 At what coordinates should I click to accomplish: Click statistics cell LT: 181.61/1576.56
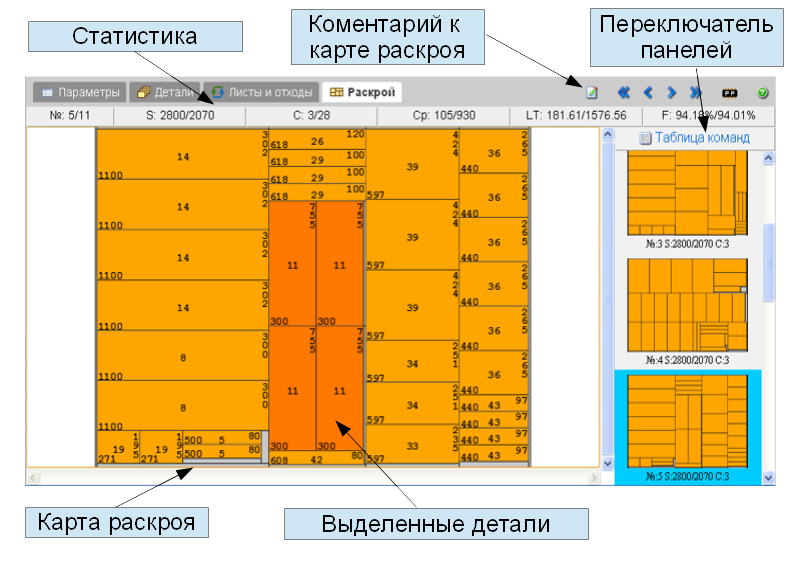coord(576,115)
